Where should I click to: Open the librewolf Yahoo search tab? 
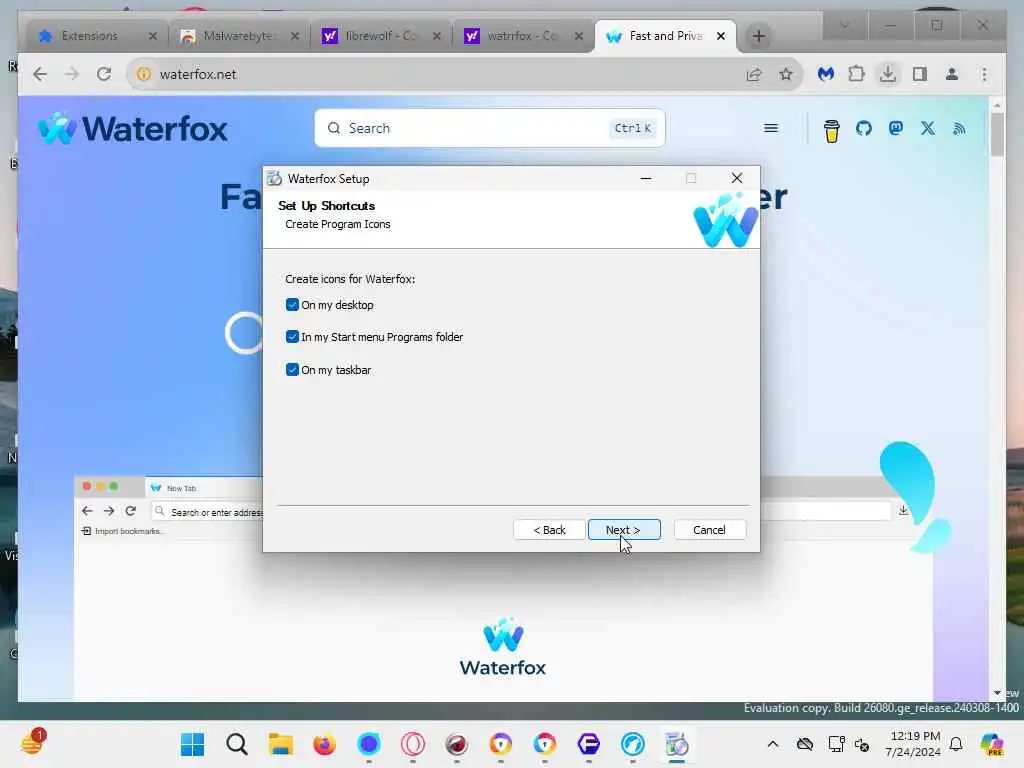(x=380, y=36)
